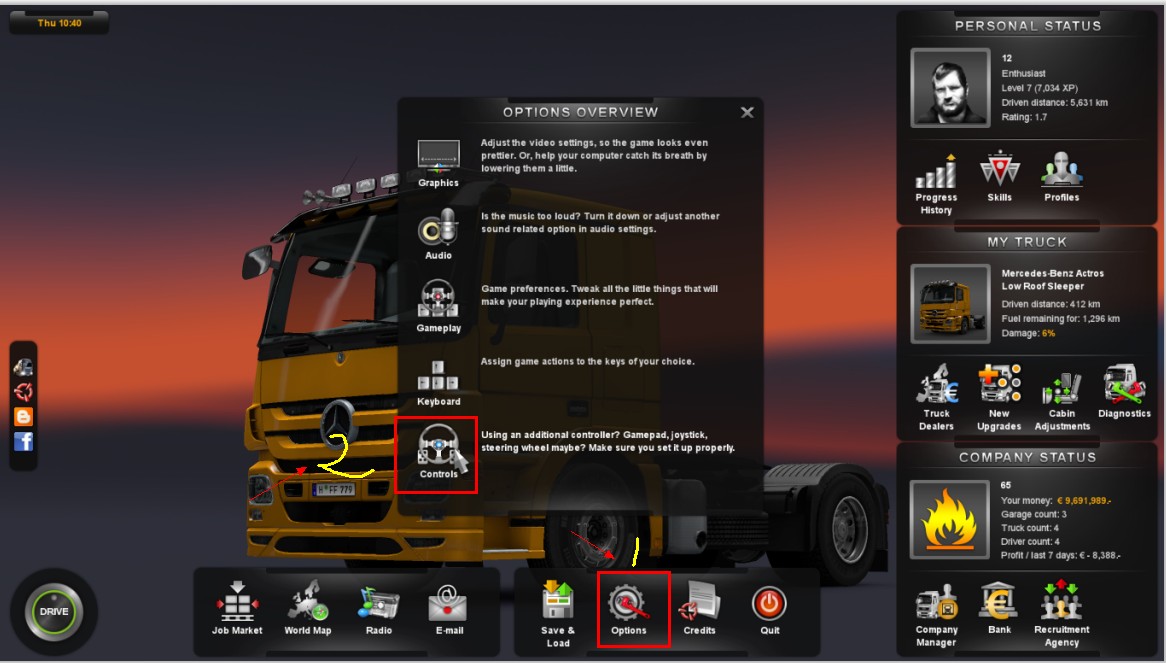Click 'Fuel remaining for: 1,296 km' text
Screen dimensions: 1166x663
(x=1060, y=319)
